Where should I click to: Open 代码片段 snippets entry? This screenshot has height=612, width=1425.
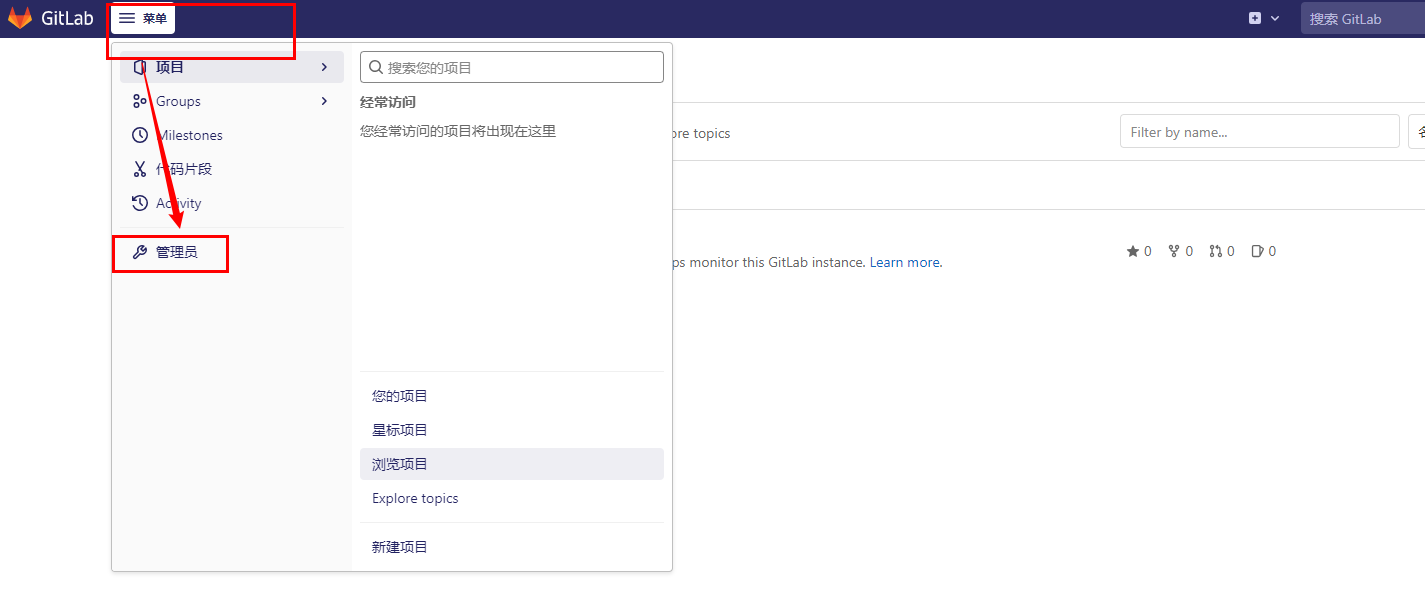point(232,169)
